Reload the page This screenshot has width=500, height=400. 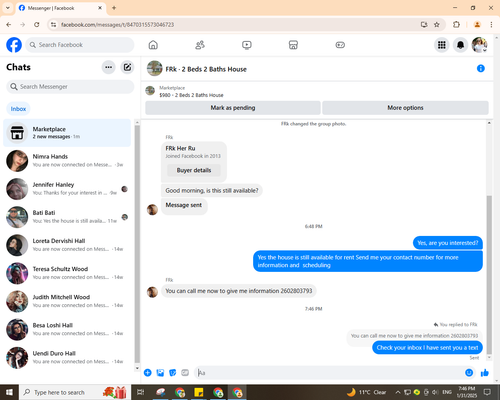point(37,25)
